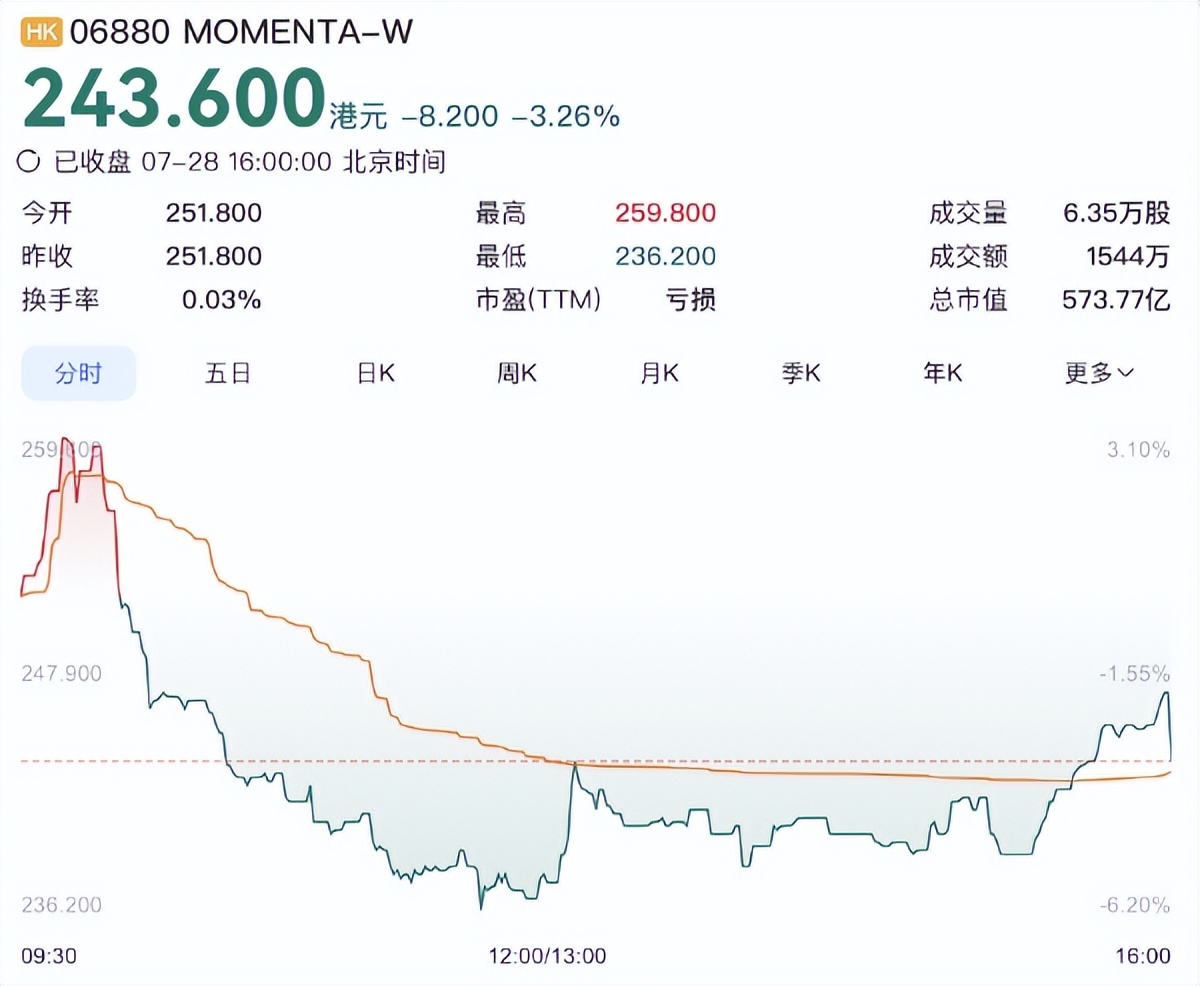Click the 市盈(TTM) value 亏损

coord(691,299)
